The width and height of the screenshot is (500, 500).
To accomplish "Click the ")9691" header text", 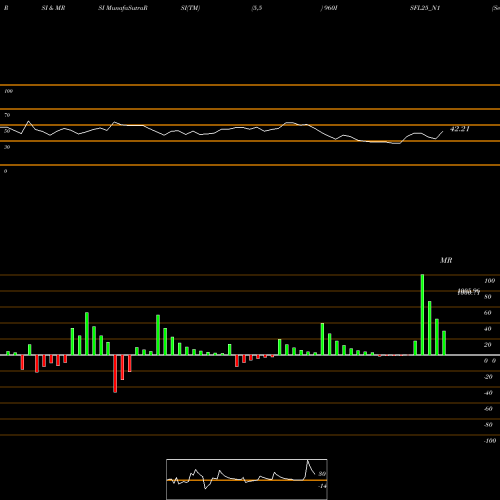I will click(329, 8).
